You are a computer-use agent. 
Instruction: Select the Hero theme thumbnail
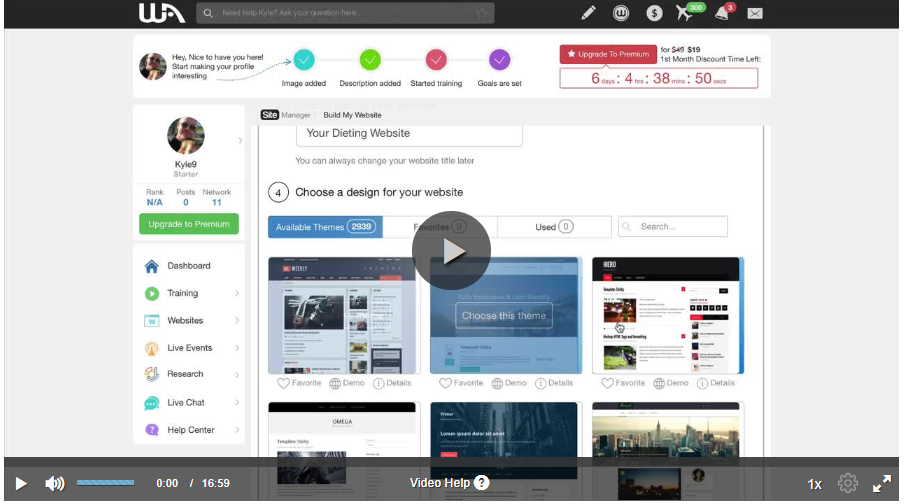pyautogui.click(x=668, y=315)
